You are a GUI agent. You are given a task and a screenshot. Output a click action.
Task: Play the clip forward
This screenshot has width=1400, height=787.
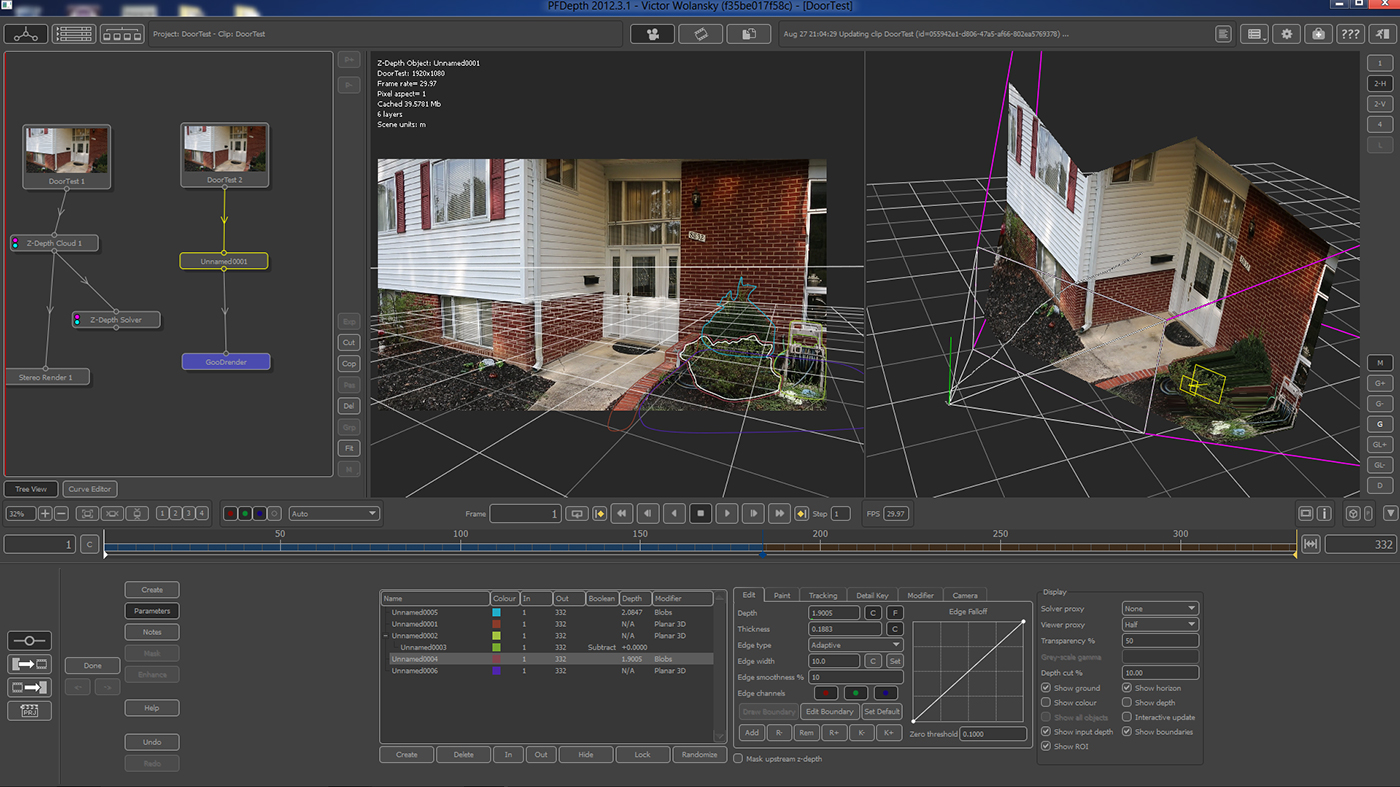(x=727, y=513)
